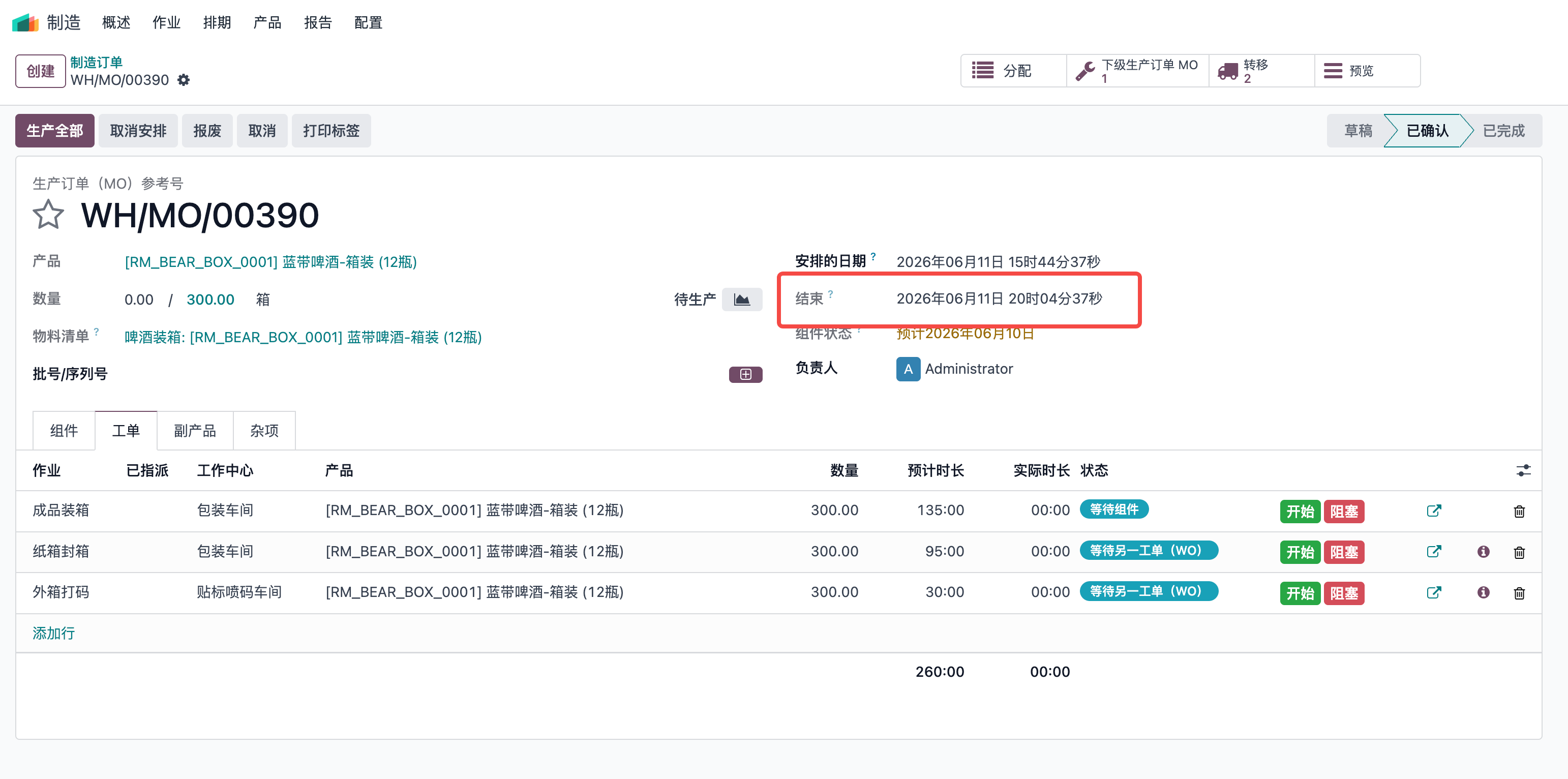Edit the quantity value 300.00
The image size is (1568, 779).
[210, 300]
